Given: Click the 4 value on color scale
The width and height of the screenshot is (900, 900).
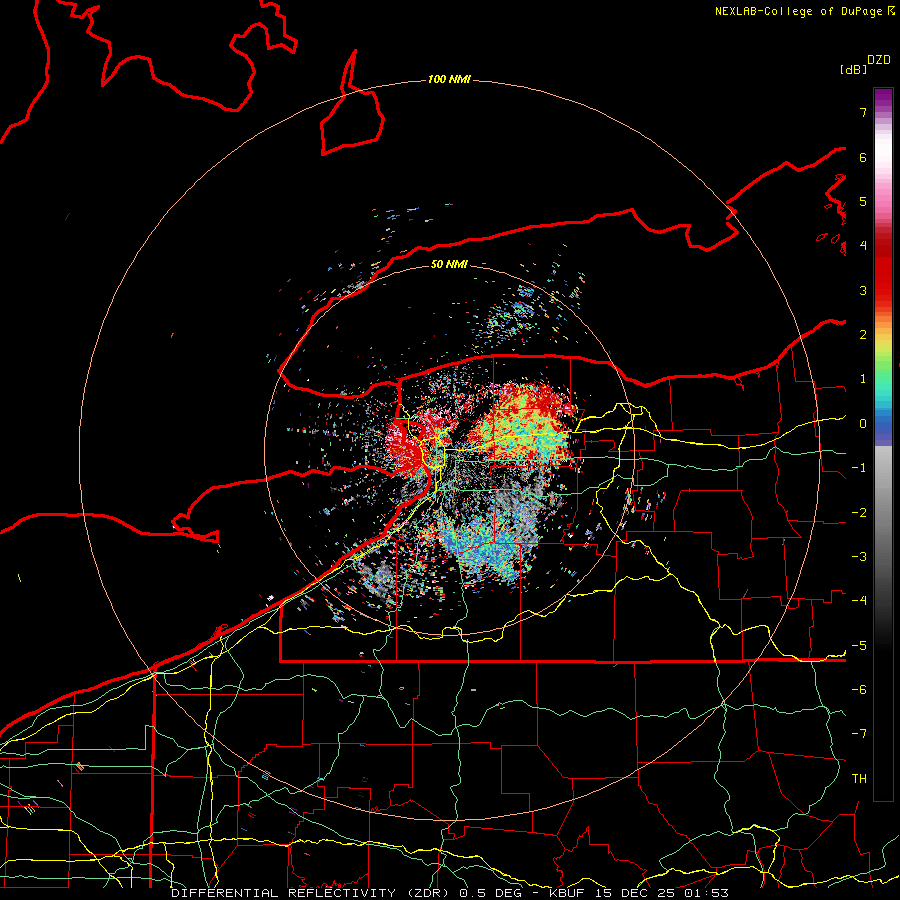Looking at the screenshot, I should point(863,246).
